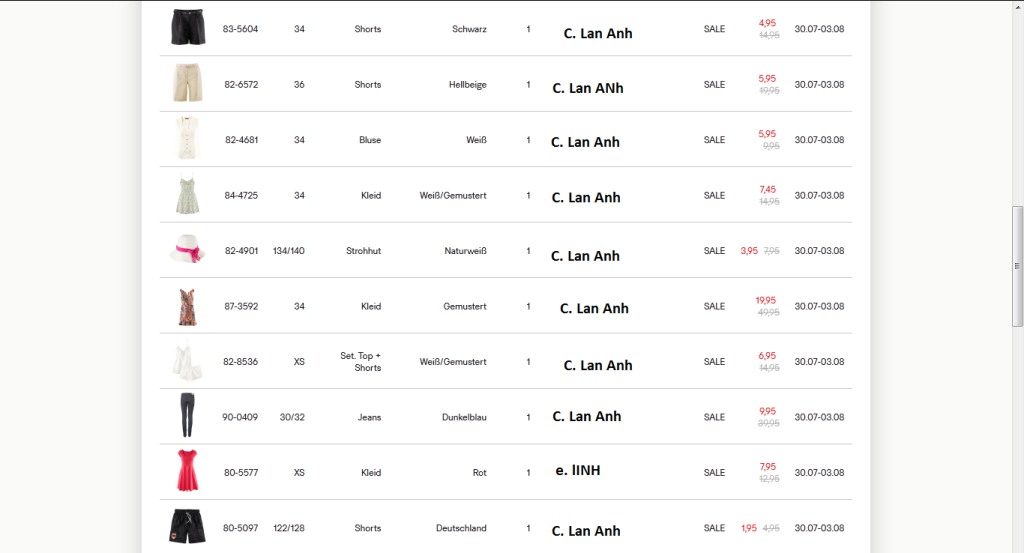This screenshot has height=553, width=1024.
Task: Click the 'e. lINH' customer name
Action: coord(577,470)
